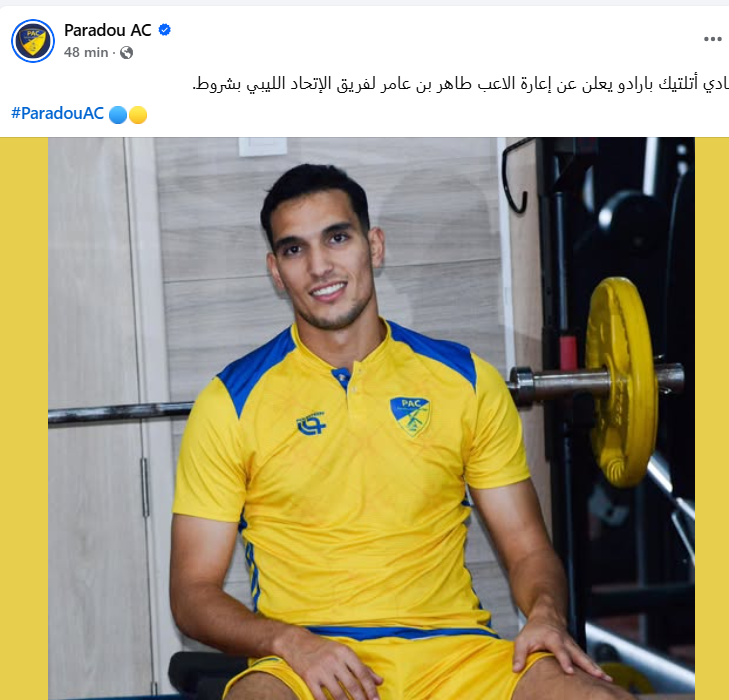729x700 pixels.
Task: Click the barbell bar left of the player
Action: point(120,413)
